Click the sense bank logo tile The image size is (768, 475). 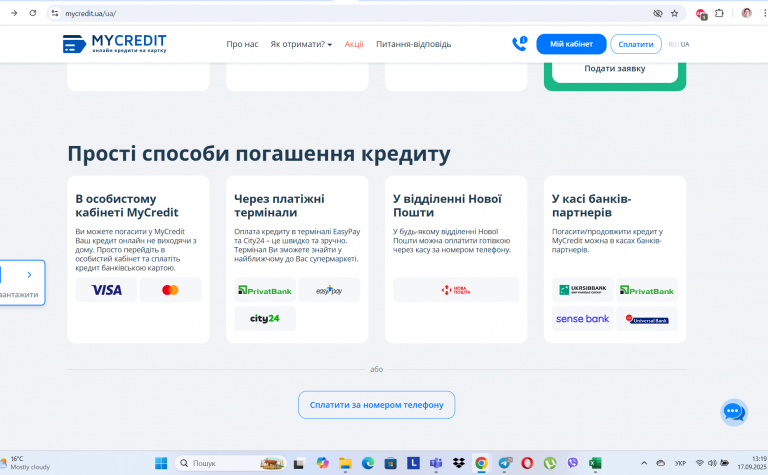pos(583,318)
